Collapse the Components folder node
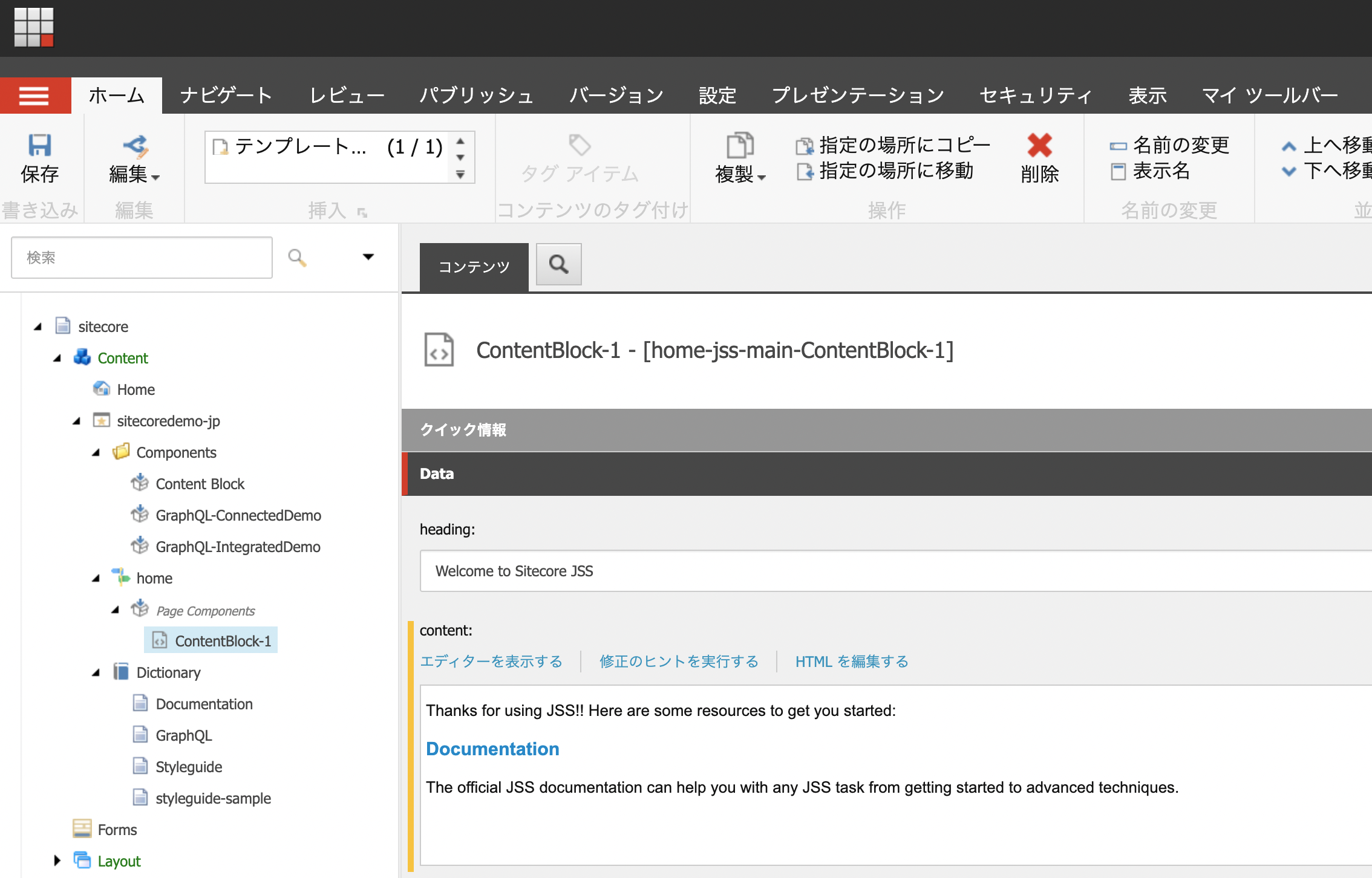 (96, 452)
